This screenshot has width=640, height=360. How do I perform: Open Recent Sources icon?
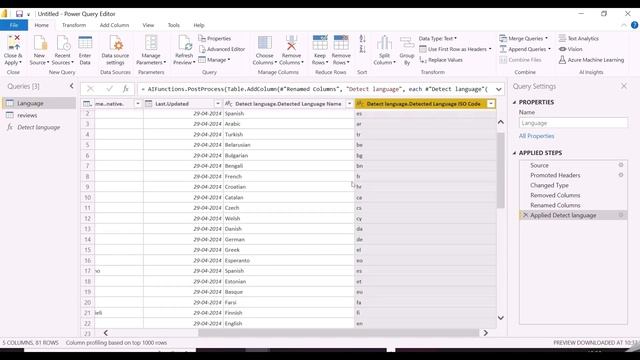pyautogui.click(x=63, y=43)
